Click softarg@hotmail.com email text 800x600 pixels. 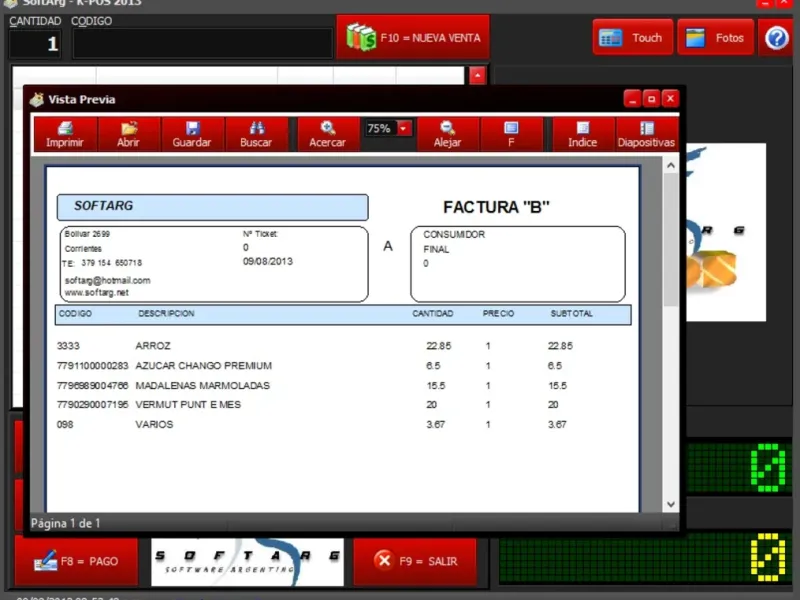107,280
